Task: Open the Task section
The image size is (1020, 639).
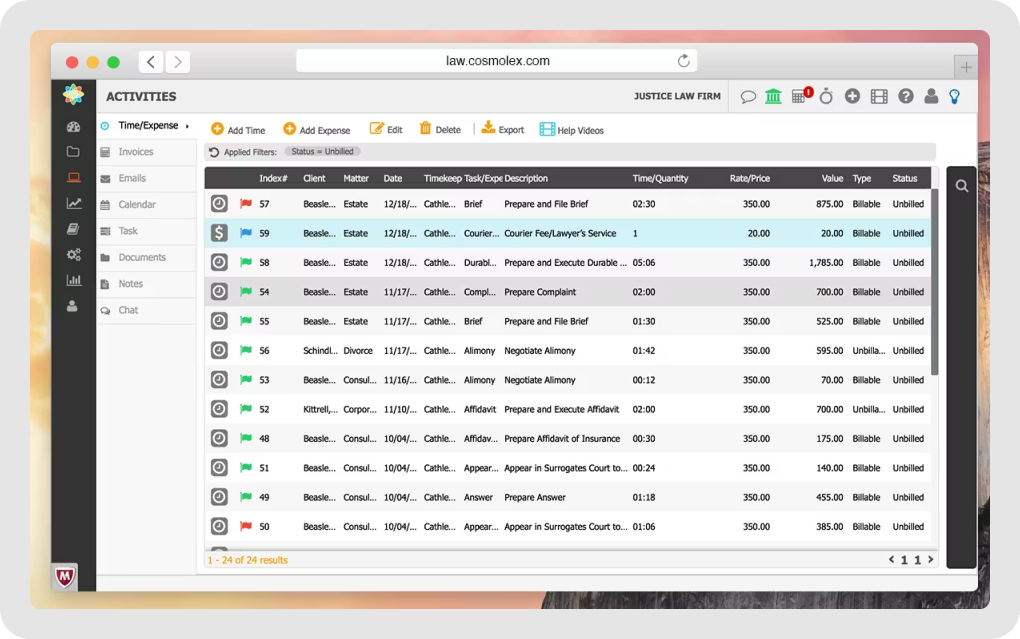Action: (146, 231)
